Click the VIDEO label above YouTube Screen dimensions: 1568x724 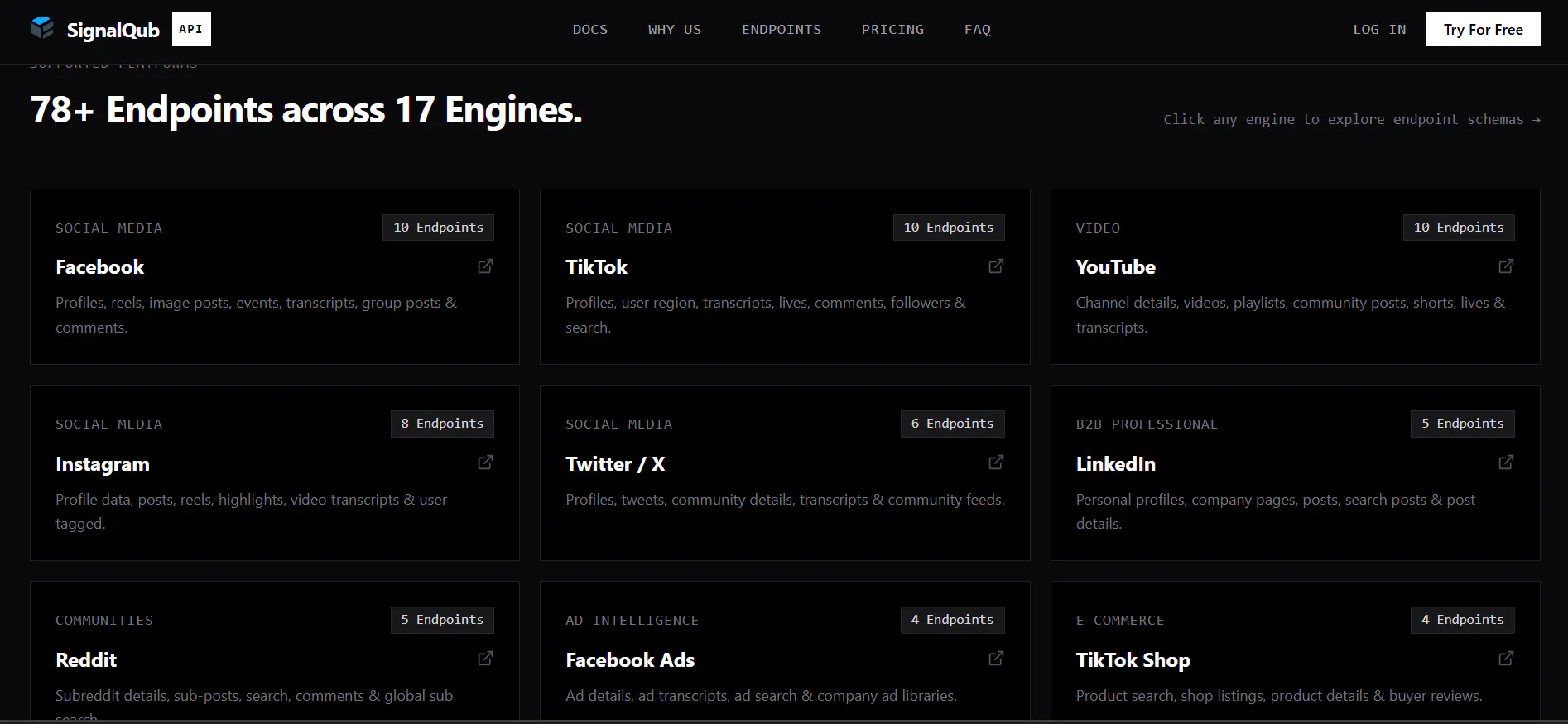click(x=1098, y=228)
